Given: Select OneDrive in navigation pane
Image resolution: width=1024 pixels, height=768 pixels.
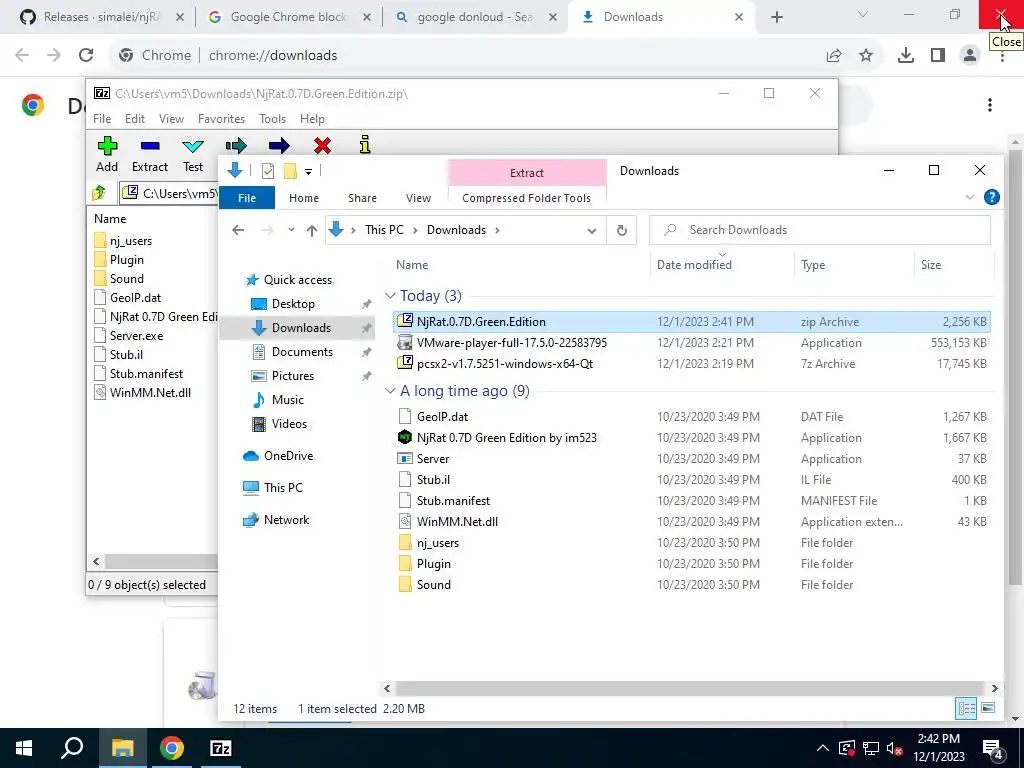Looking at the screenshot, I should click(x=288, y=456).
